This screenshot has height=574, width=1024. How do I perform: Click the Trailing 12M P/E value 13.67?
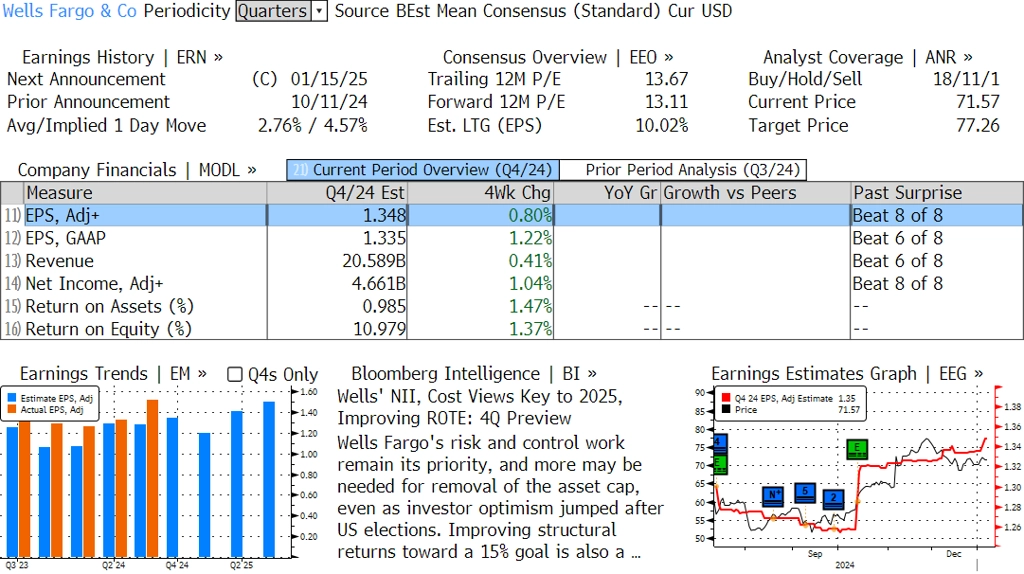click(x=667, y=79)
